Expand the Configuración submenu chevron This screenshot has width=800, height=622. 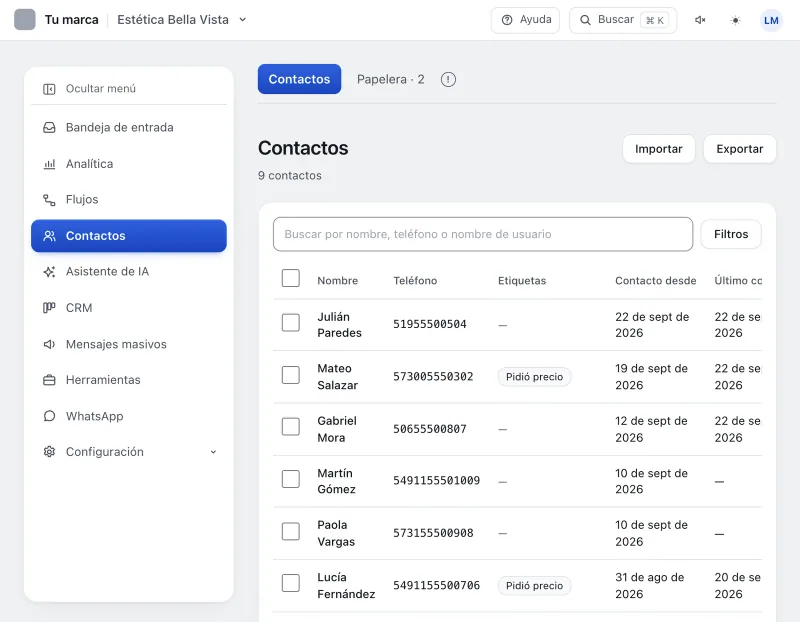(213, 452)
